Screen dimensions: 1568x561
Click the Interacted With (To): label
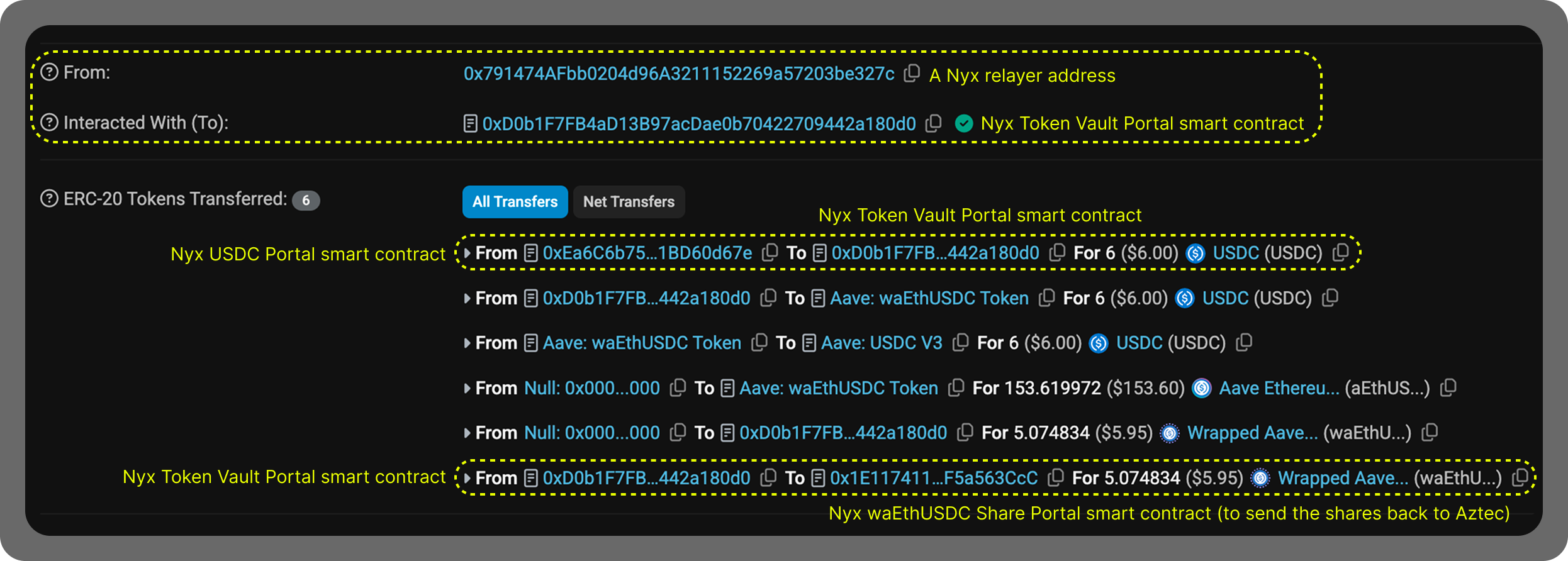[x=146, y=122]
